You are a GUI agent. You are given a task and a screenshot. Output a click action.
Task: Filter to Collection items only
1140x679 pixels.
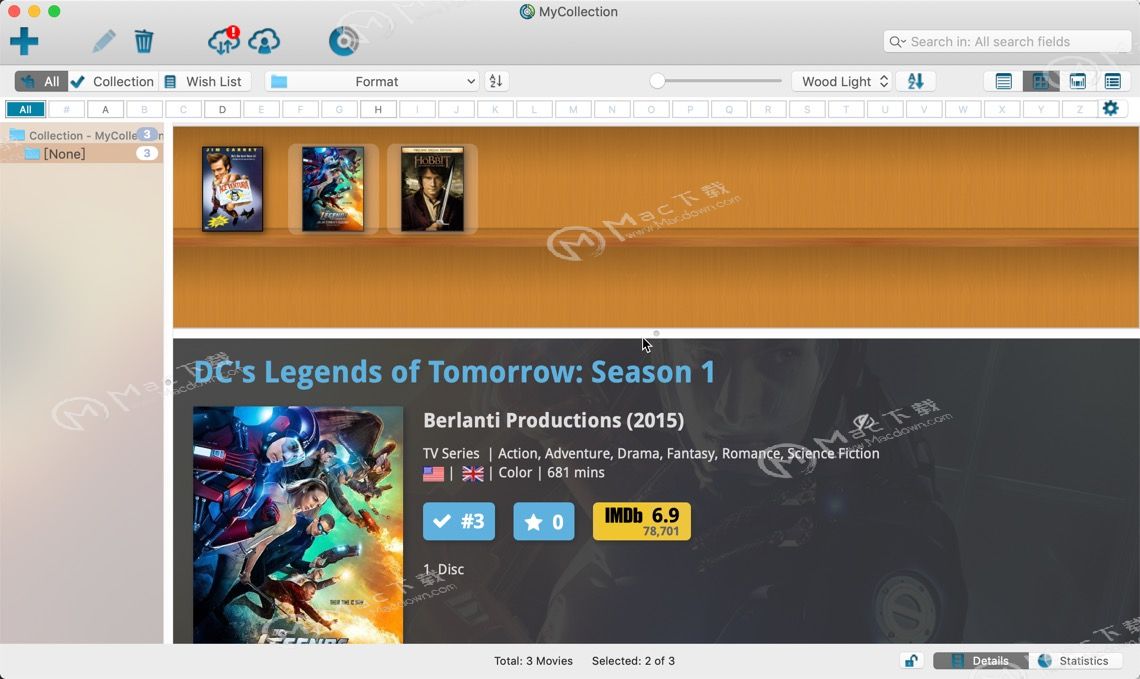(x=113, y=81)
